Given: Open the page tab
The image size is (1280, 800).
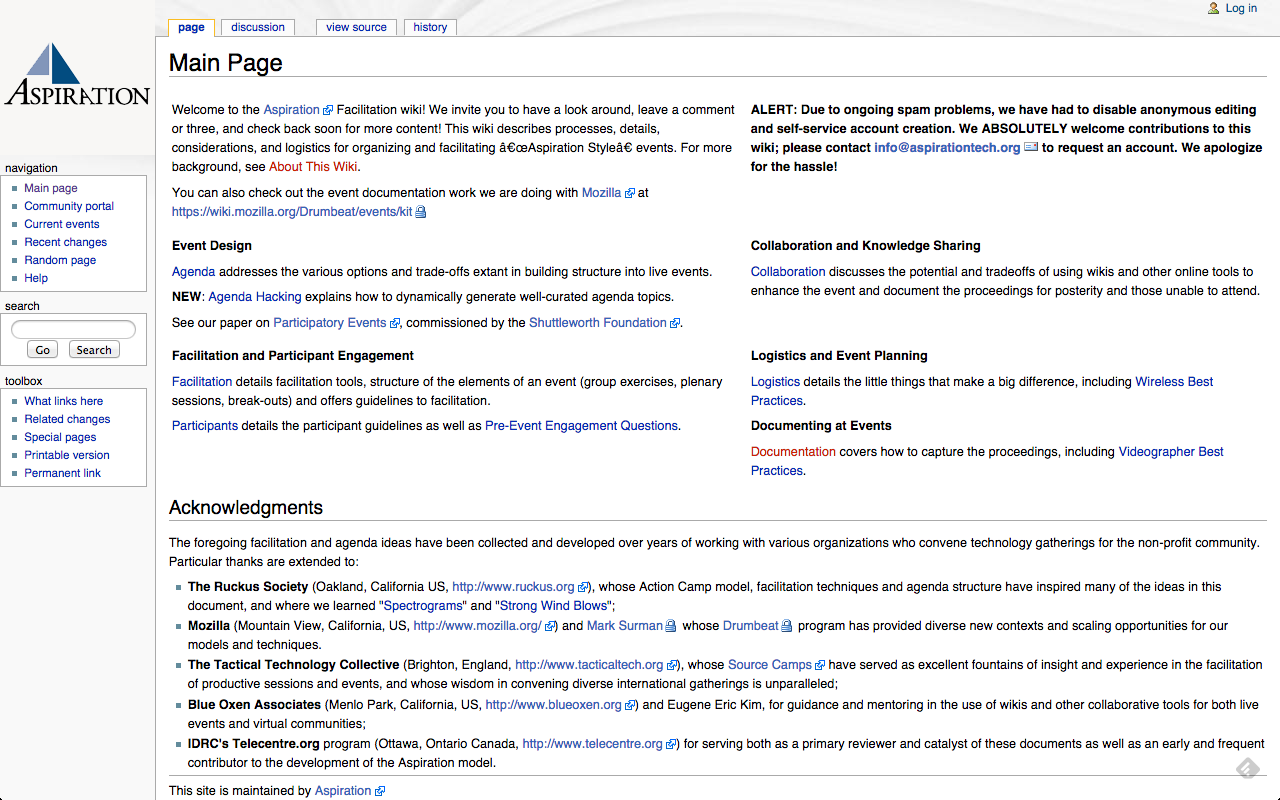Looking at the screenshot, I should tap(191, 27).
